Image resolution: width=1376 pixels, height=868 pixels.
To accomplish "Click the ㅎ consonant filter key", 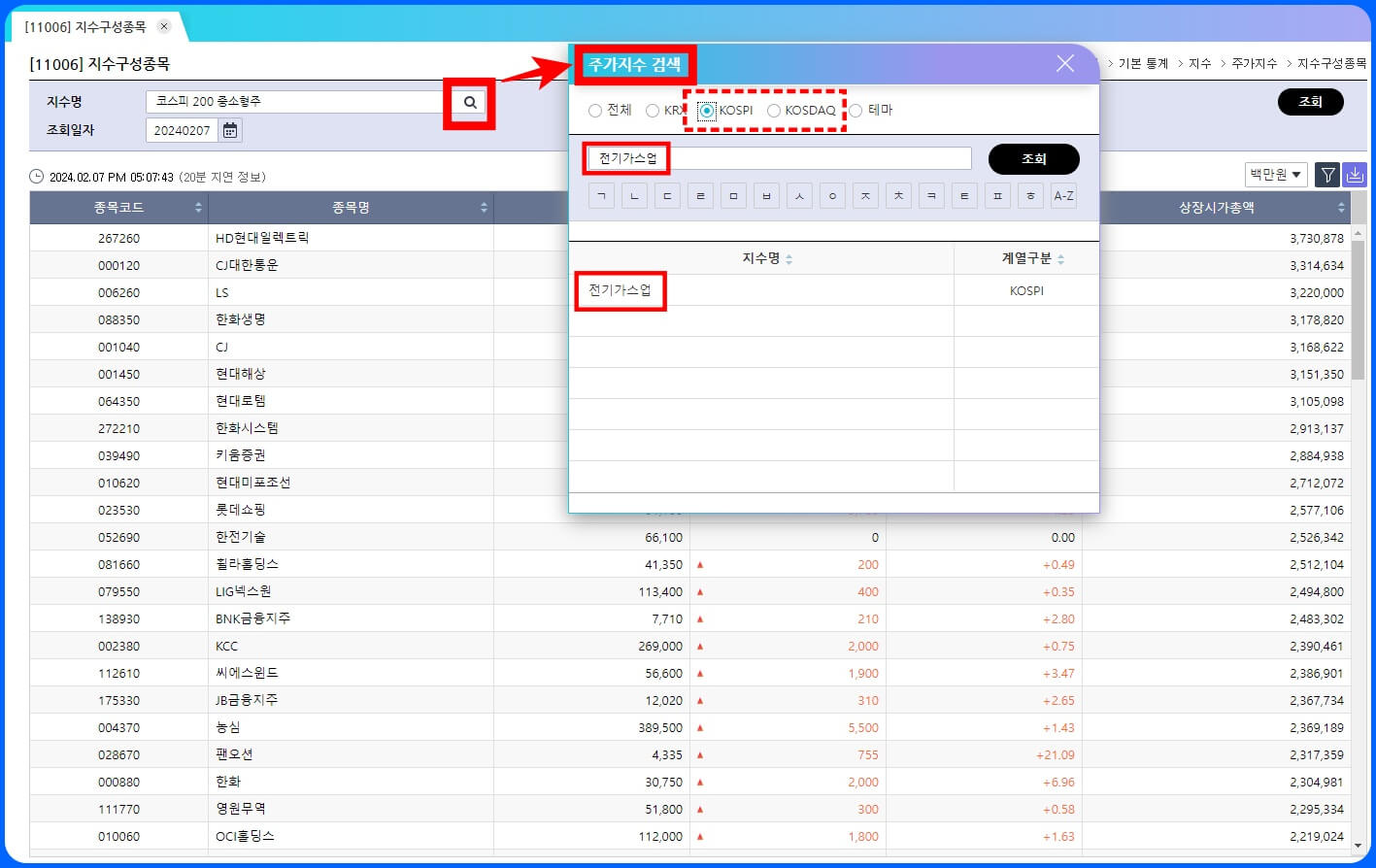I will coord(1030,195).
